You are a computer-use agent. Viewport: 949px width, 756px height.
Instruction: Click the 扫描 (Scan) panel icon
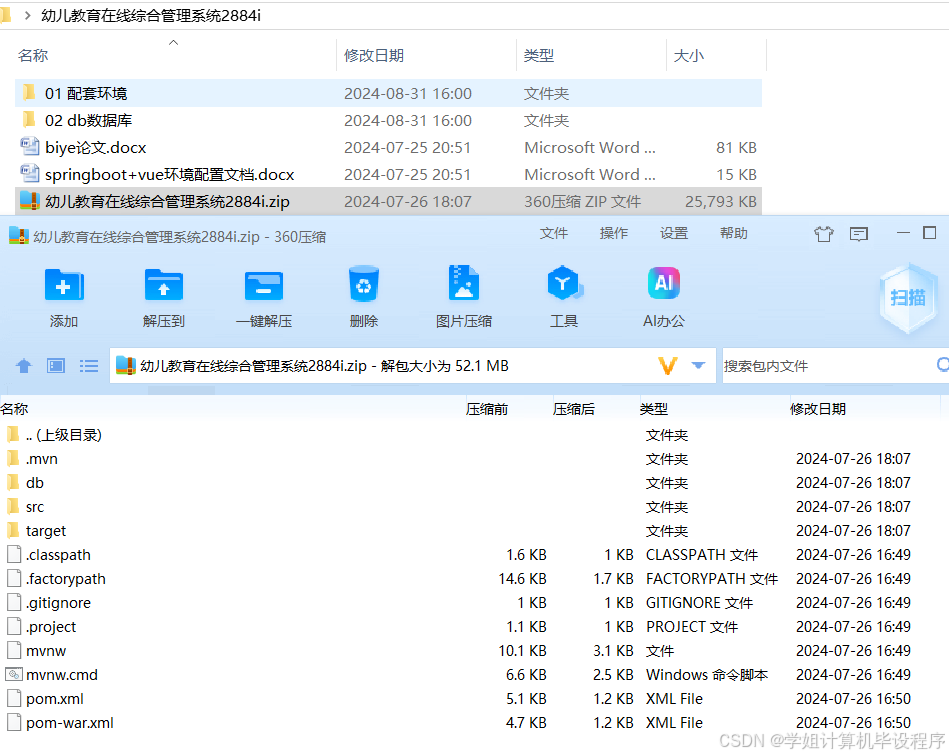[x=908, y=298]
